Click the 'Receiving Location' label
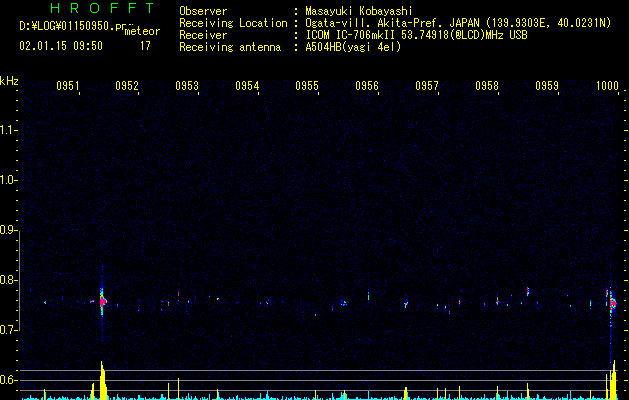629x400 pixels. coord(233,23)
